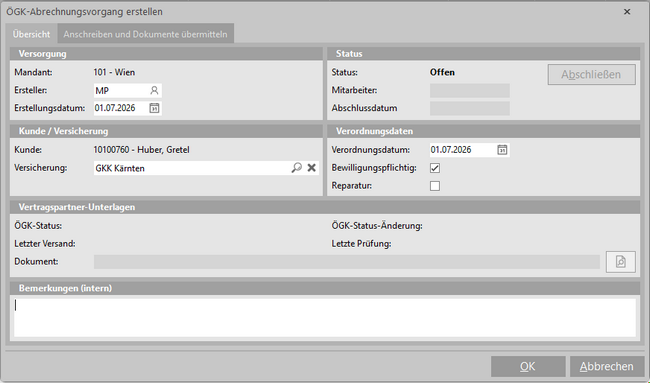Clear the Versicherung field with X icon
The image size is (650, 383).
tap(312, 168)
